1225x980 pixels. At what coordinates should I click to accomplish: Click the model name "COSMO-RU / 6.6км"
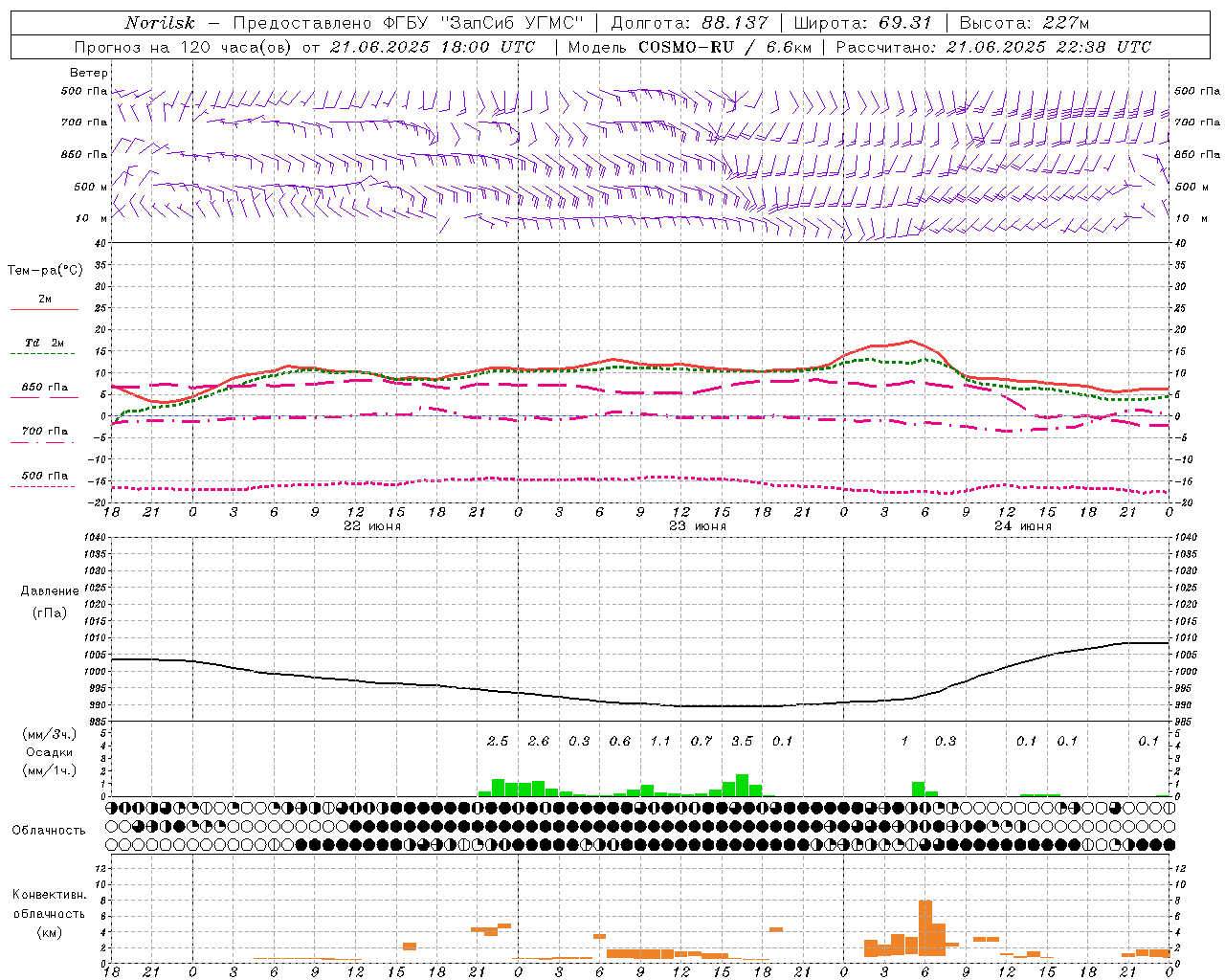(x=724, y=47)
